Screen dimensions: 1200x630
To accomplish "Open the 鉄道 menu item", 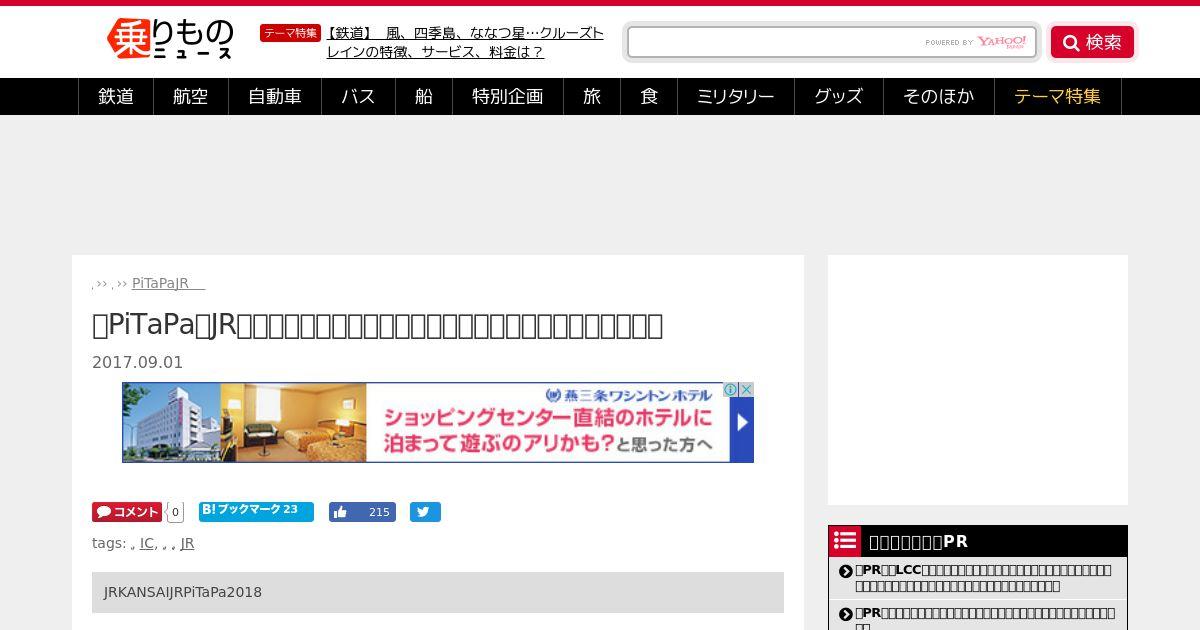I will (x=116, y=96).
